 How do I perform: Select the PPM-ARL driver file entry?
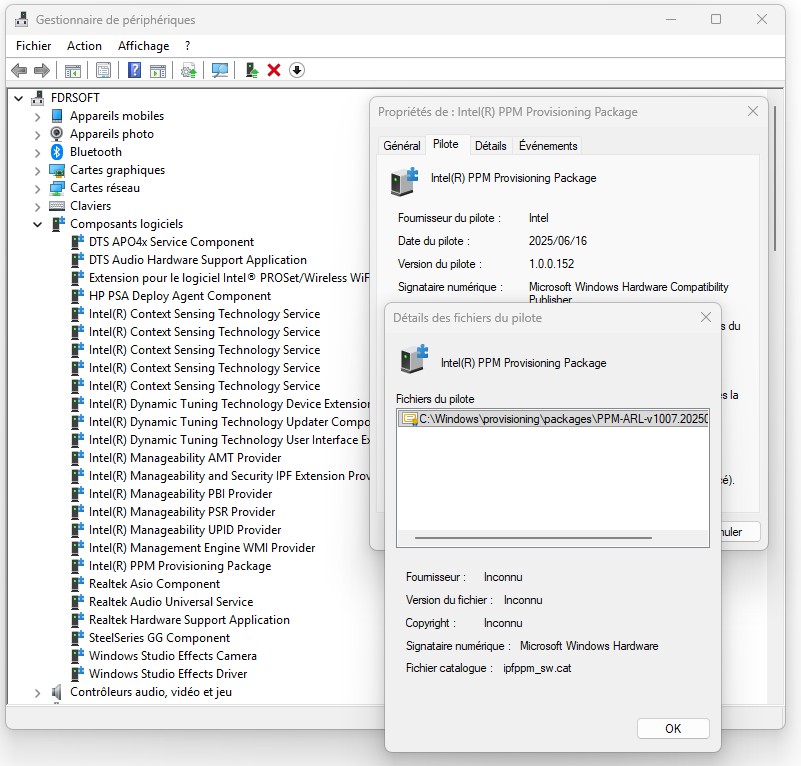click(x=555, y=419)
